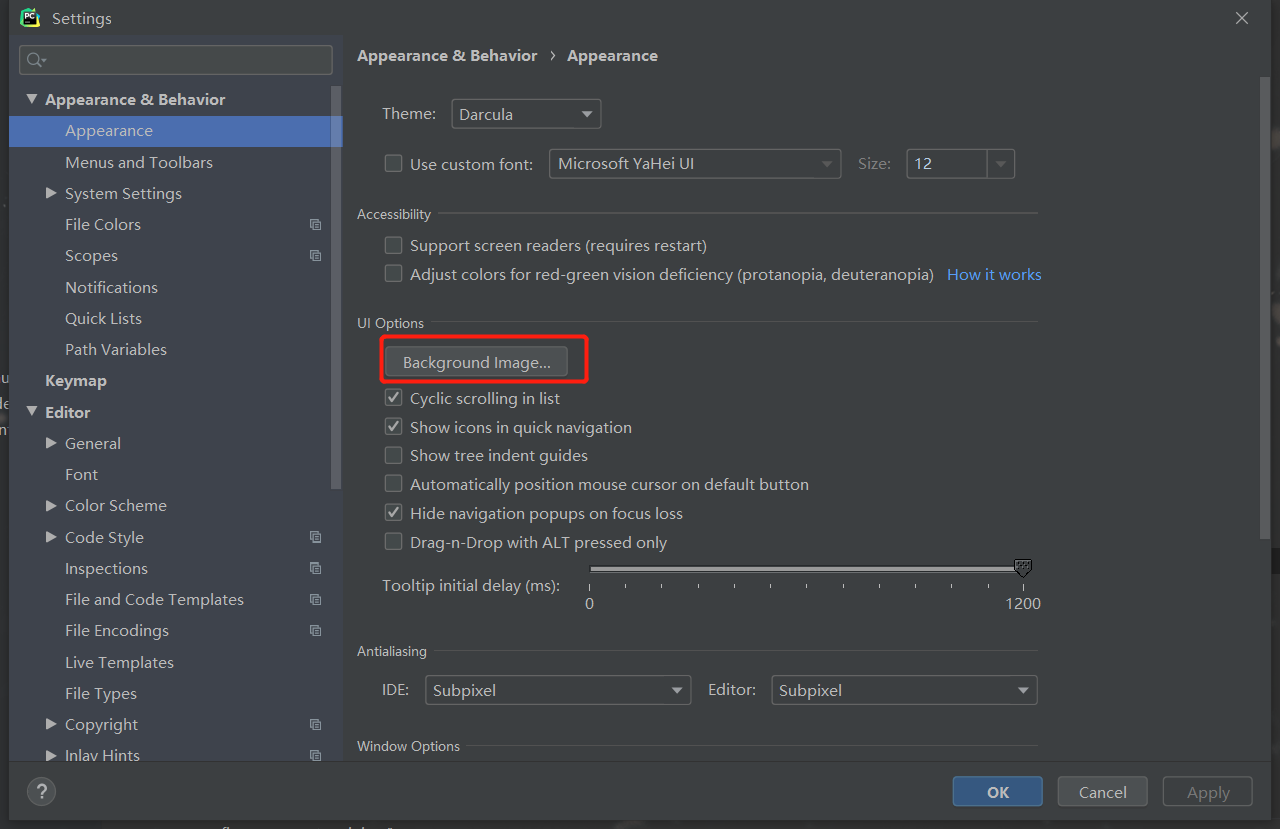Open the Theme dropdown
The height and width of the screenshot is (829, 1280).
coord(526,113)
